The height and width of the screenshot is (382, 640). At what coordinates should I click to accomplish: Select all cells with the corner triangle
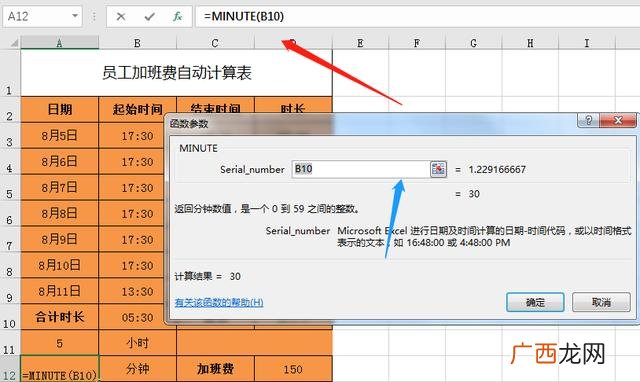pyautogui.click(x=14, y=42)
